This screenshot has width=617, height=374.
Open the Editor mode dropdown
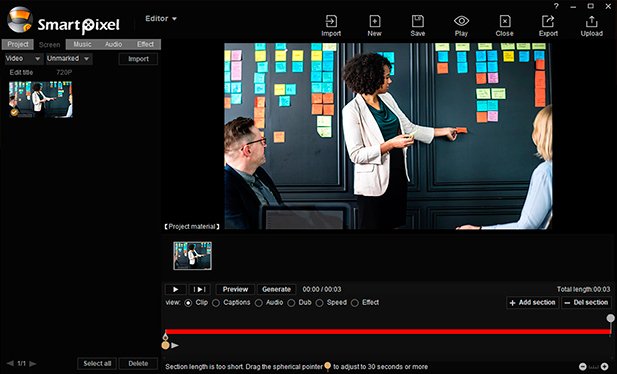(161, 19)
